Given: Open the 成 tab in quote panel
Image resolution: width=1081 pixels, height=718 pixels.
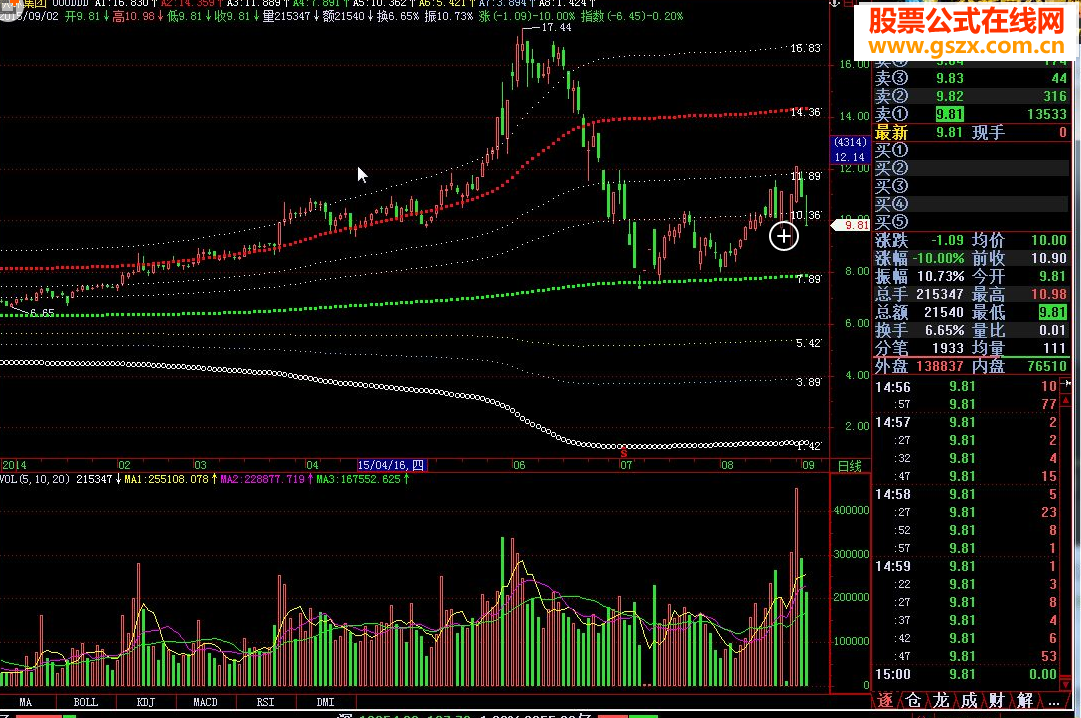Looking at the screenshot, I should click(x=969, y=701).
